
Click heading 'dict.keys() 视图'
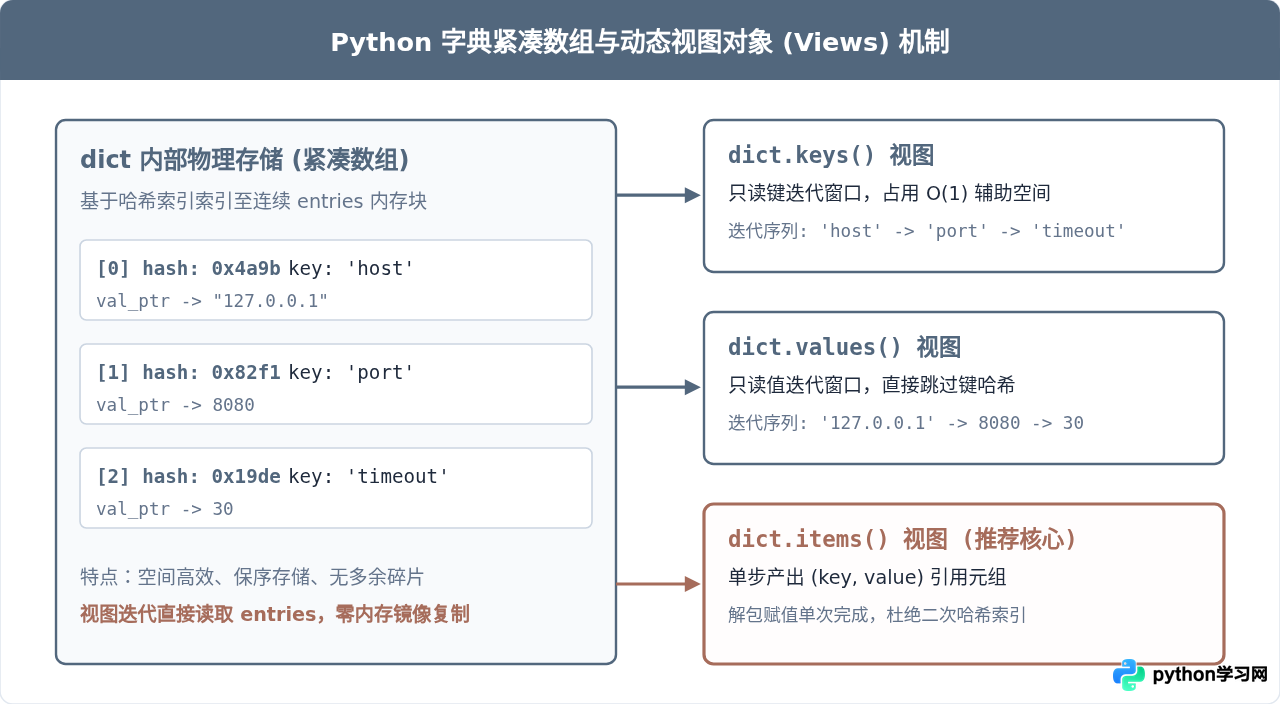pos(831,155)
